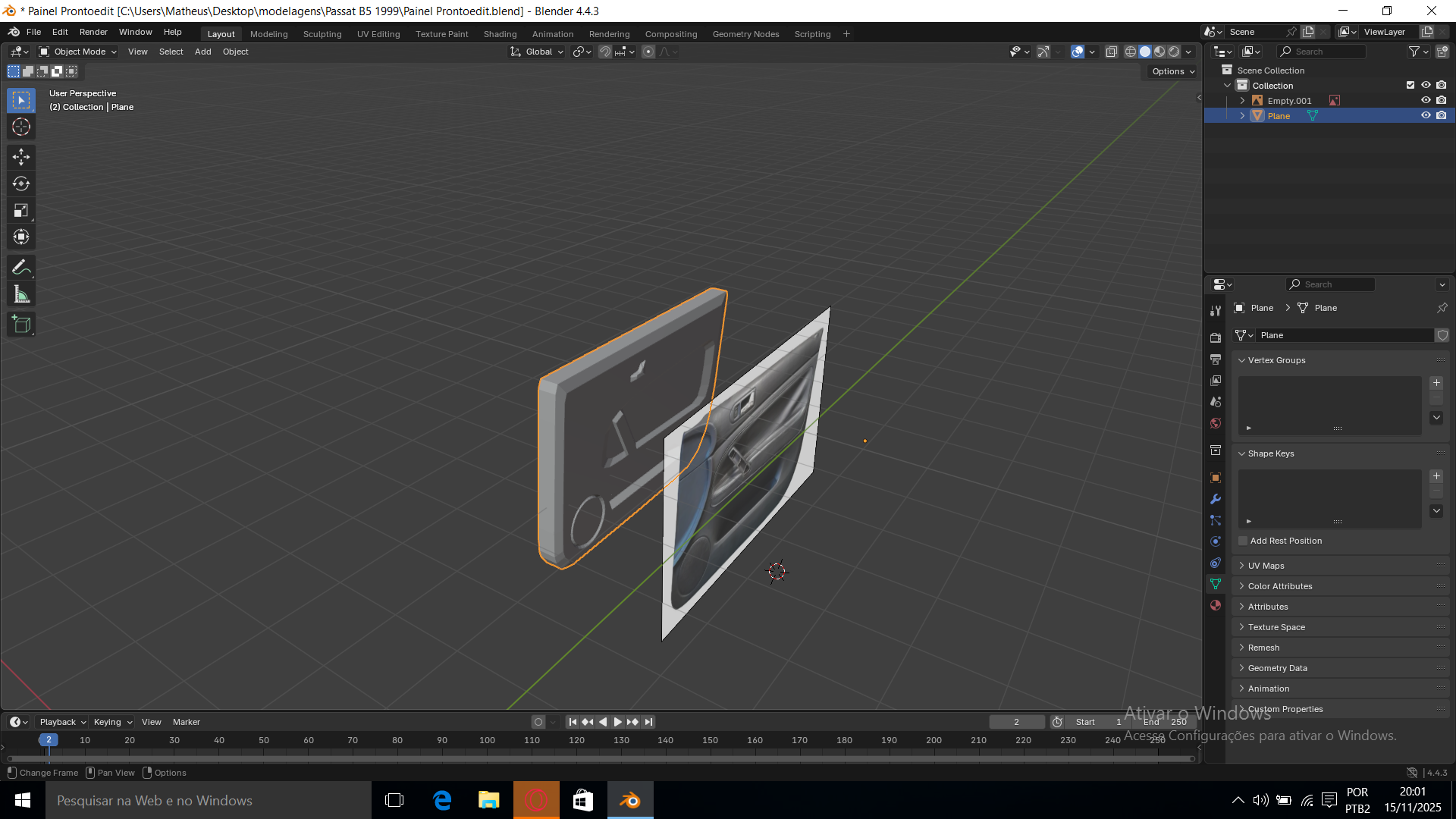
Task: Open the Object Mode dropdown
Action: point(78,52)
